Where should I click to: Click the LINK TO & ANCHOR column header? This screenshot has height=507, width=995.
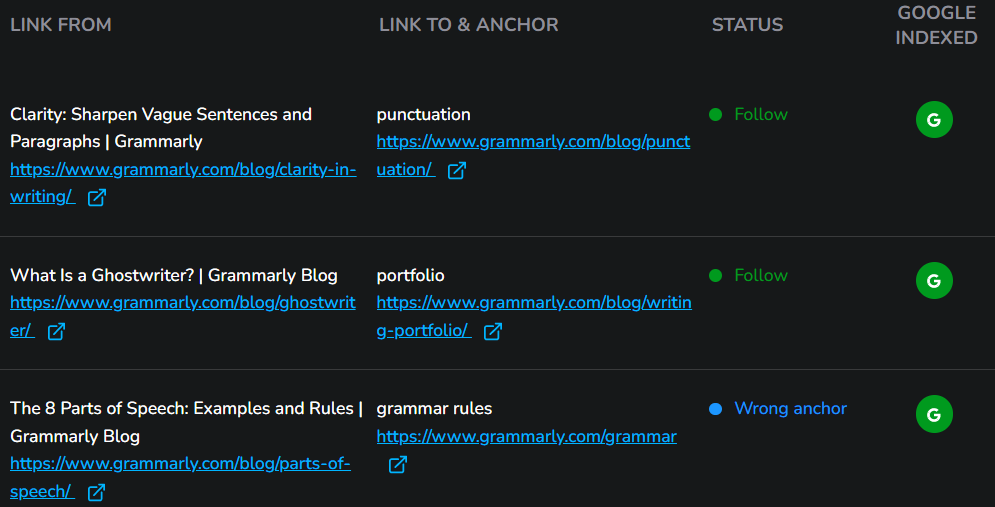469,25
